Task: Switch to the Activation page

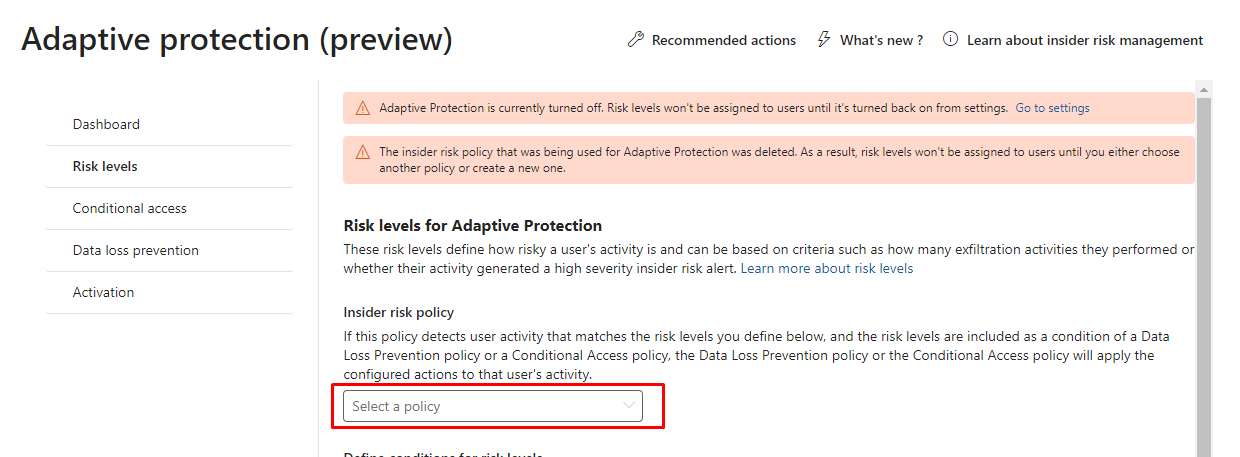Action: coord(103,293)
